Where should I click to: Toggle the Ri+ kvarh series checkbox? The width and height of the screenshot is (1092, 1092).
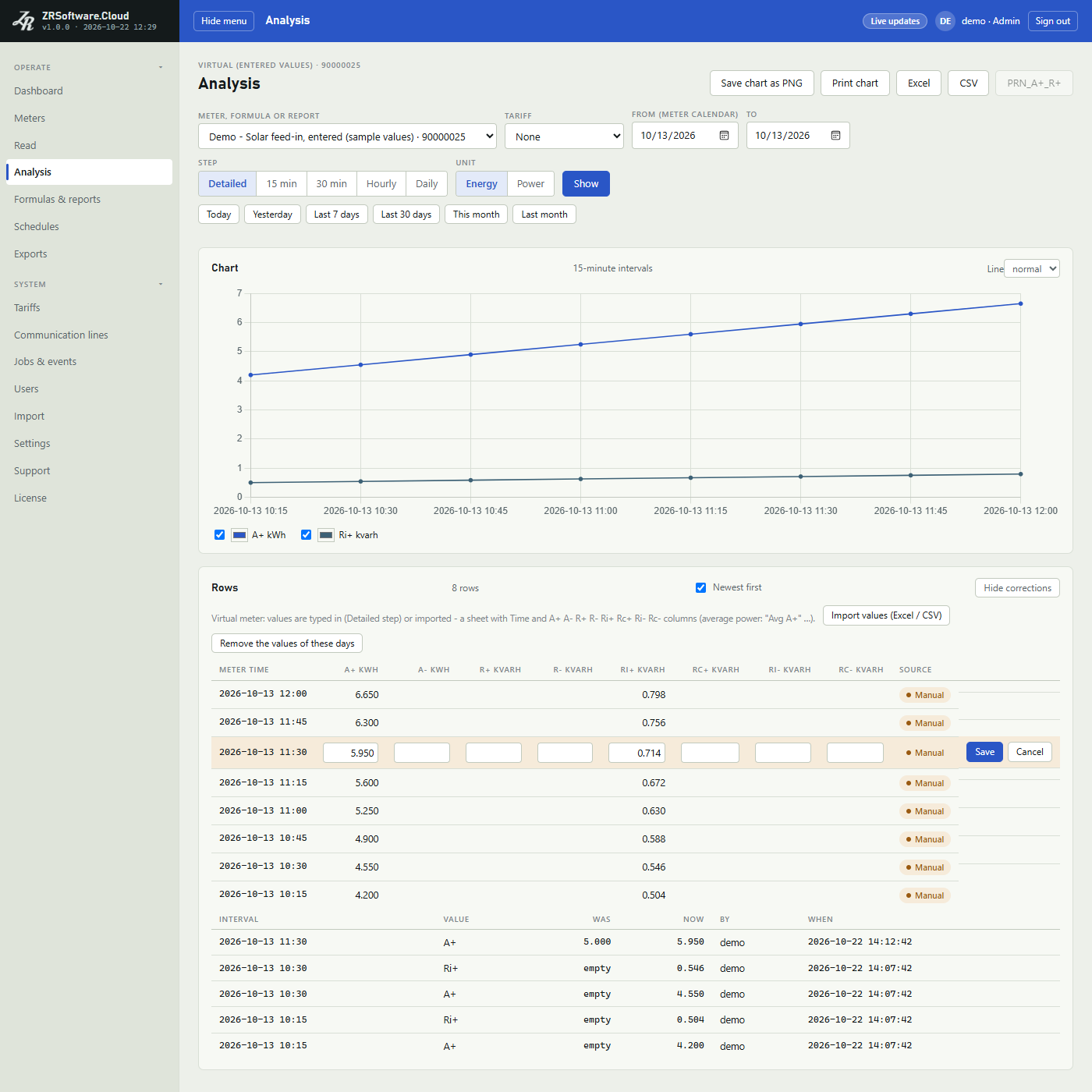pos(306,535)
